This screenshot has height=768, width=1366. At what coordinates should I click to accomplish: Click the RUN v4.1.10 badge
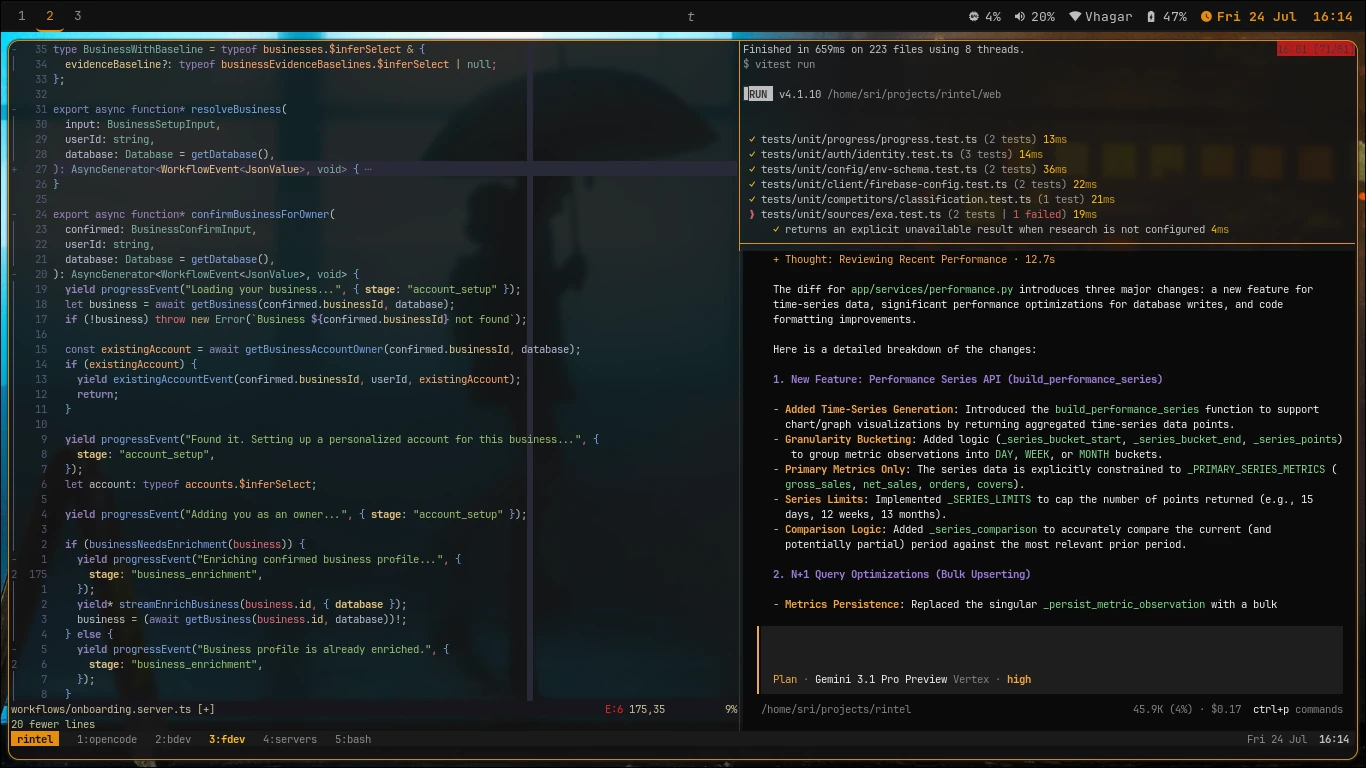[x=758, y=94]
